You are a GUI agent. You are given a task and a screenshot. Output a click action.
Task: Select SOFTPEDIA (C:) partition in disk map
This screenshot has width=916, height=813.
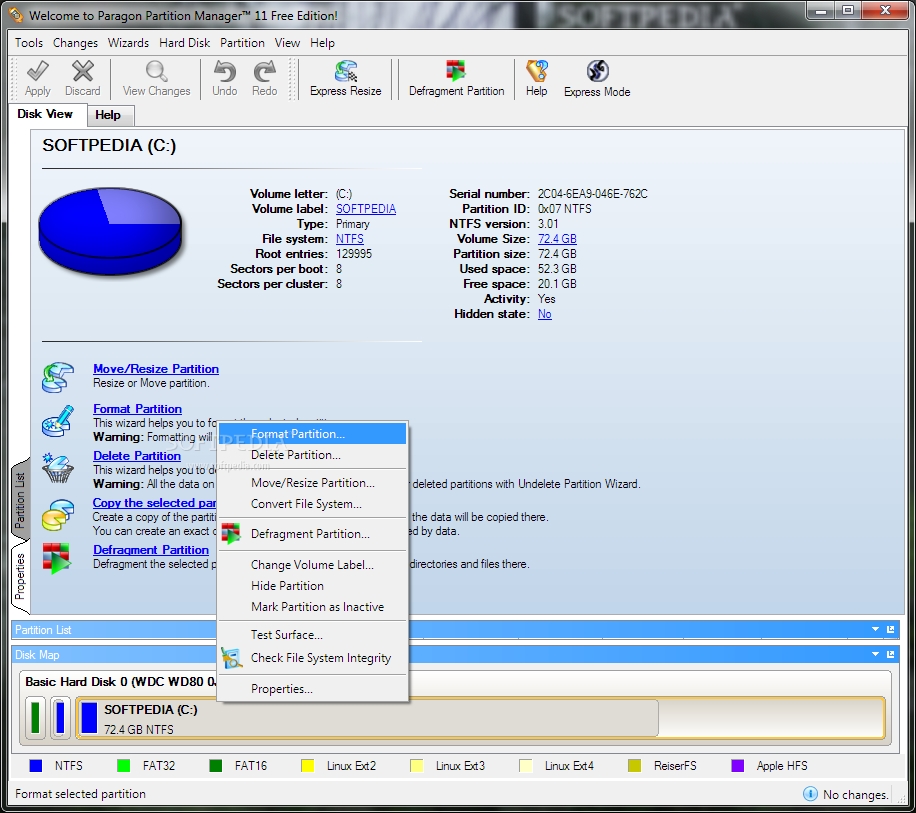(x=480, y=718)
